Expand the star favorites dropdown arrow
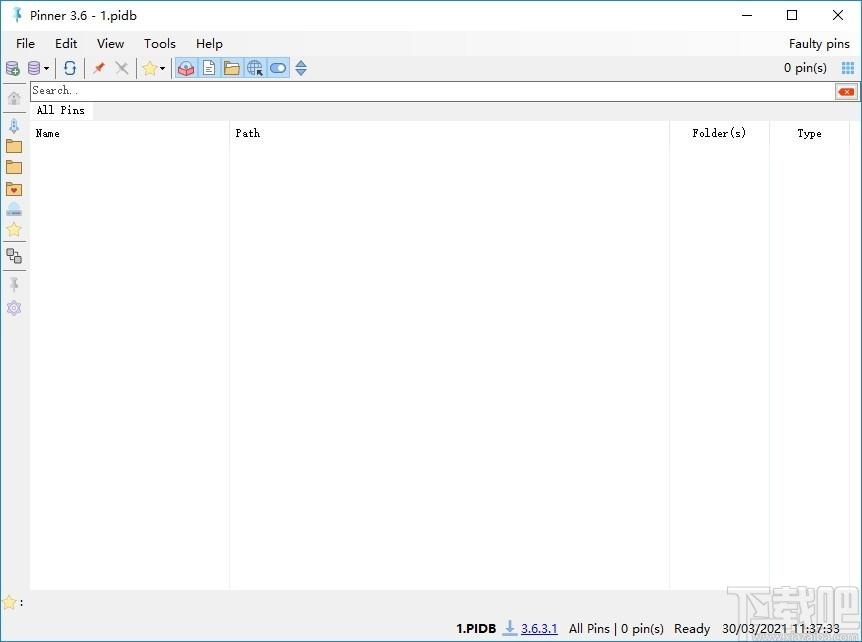The image size is (862, 642). click(162, 69)
